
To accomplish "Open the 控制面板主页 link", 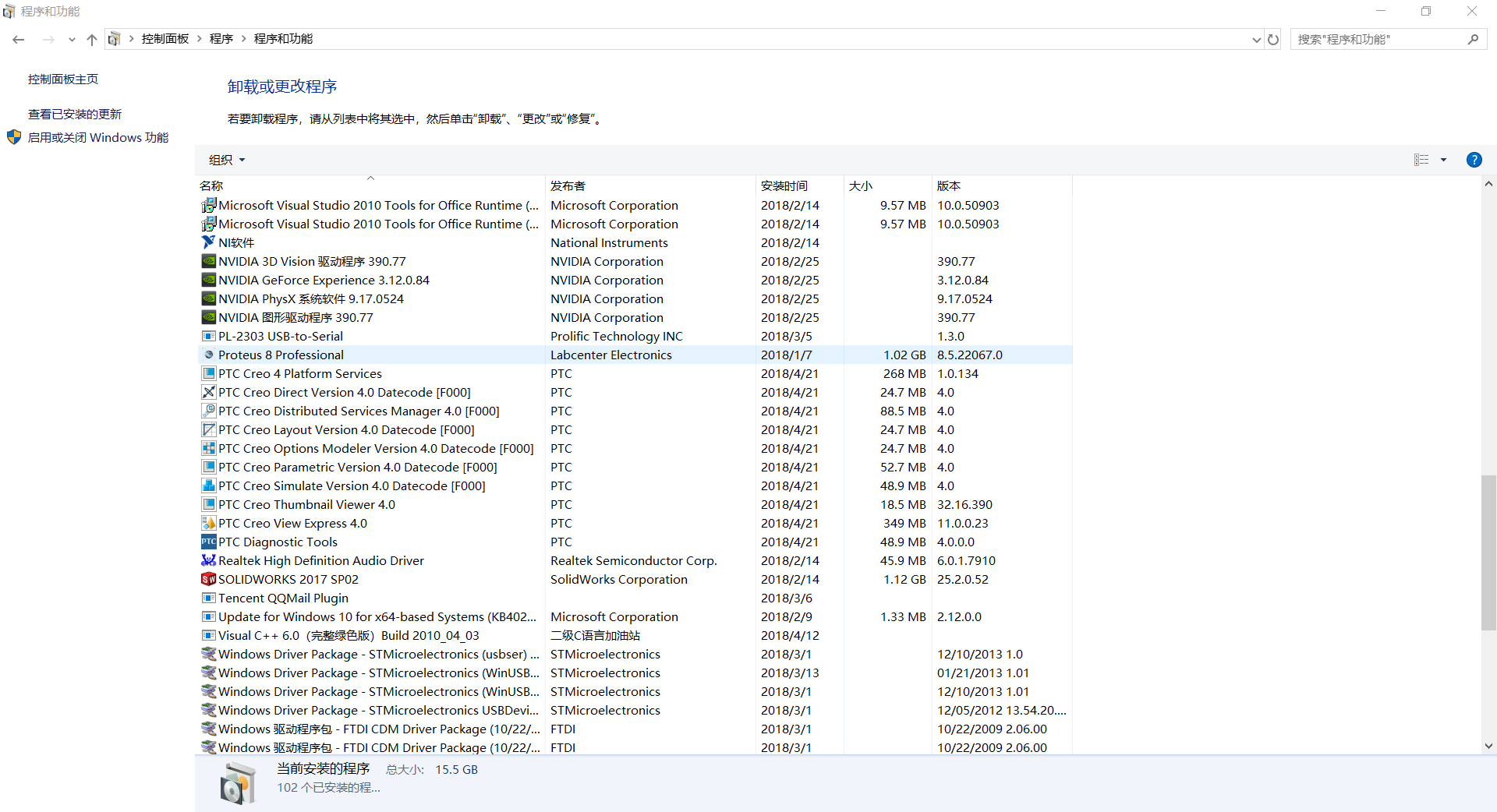I will coord(63,79).
